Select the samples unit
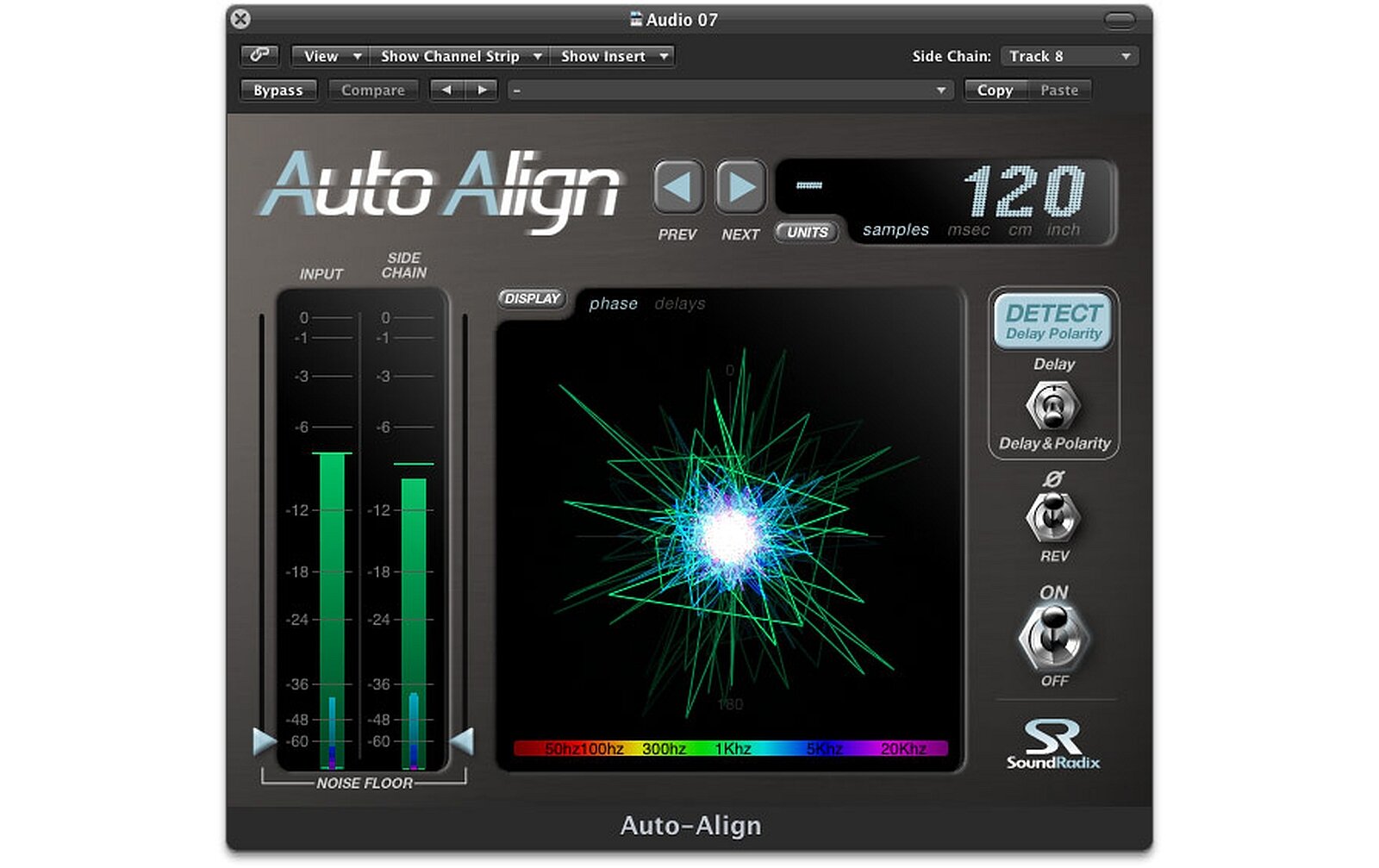 coord(896,230)
